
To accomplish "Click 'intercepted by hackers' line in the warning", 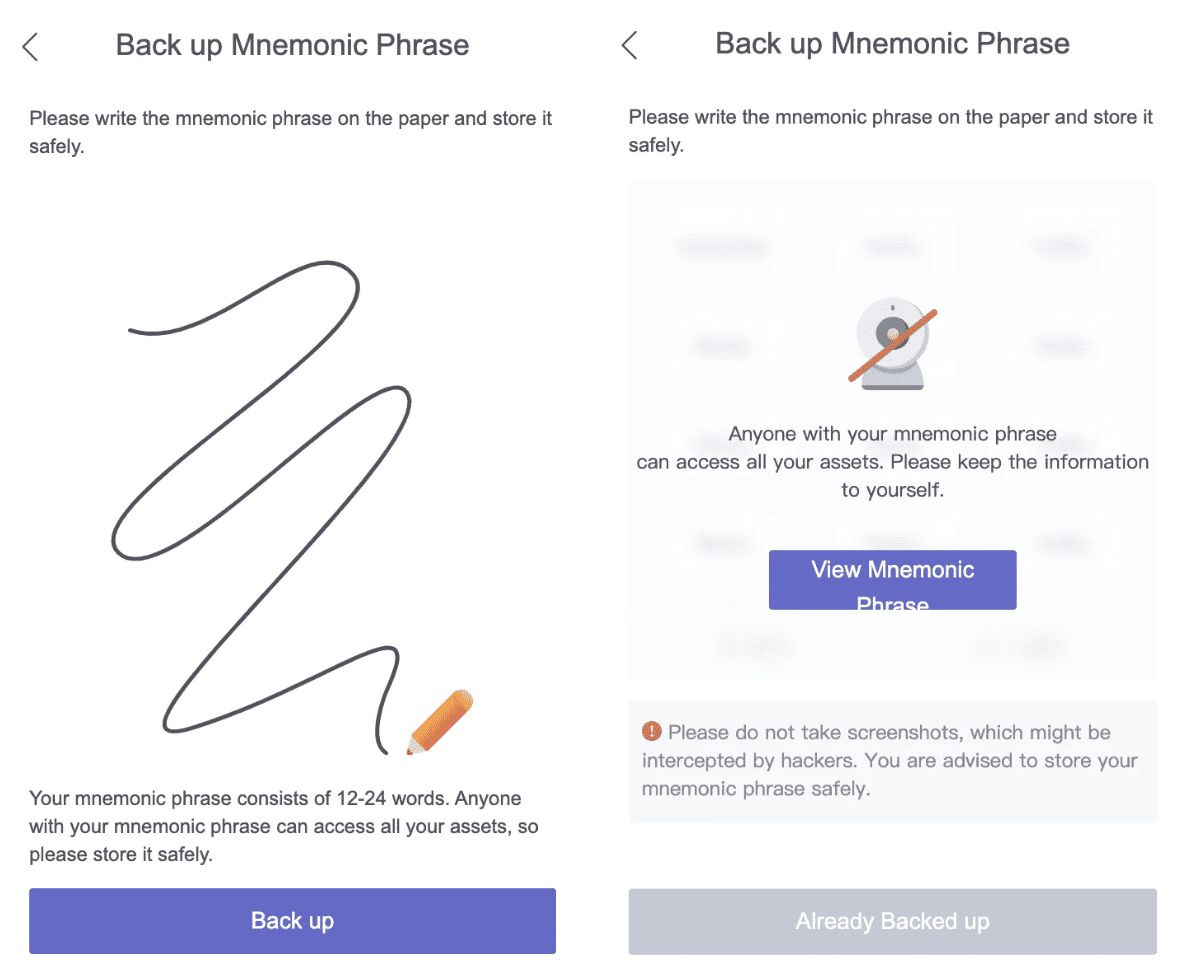I will pos(890,760).
